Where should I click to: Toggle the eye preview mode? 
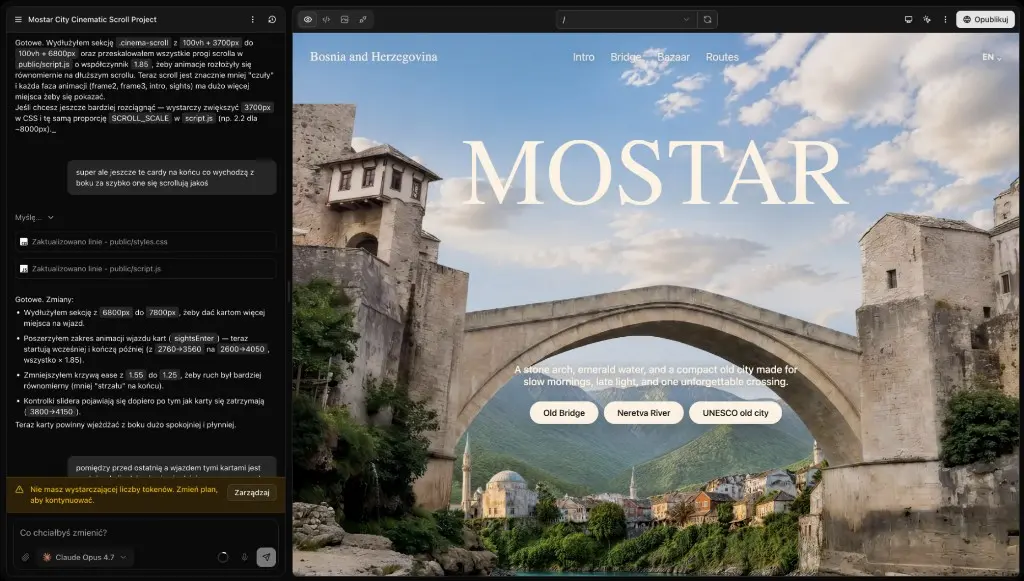(308, 20)
